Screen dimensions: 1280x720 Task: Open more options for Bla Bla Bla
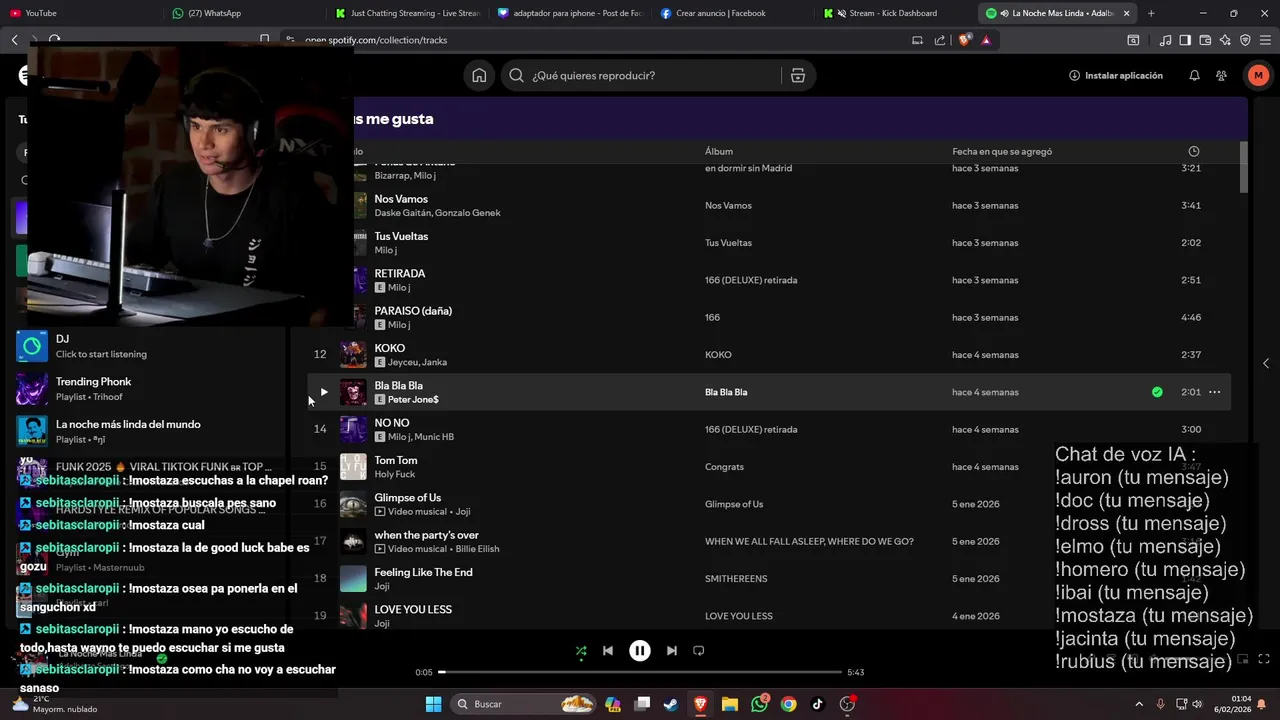click(1214, 392)
